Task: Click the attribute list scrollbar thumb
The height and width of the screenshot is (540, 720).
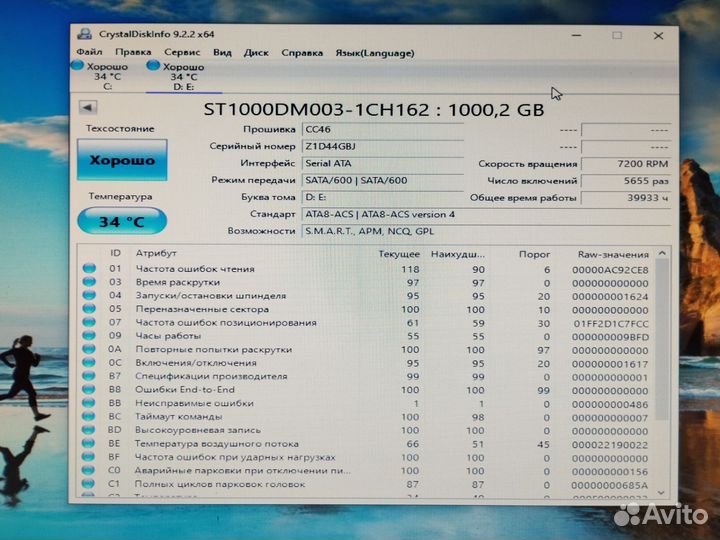Action: [x=662, y=340]
